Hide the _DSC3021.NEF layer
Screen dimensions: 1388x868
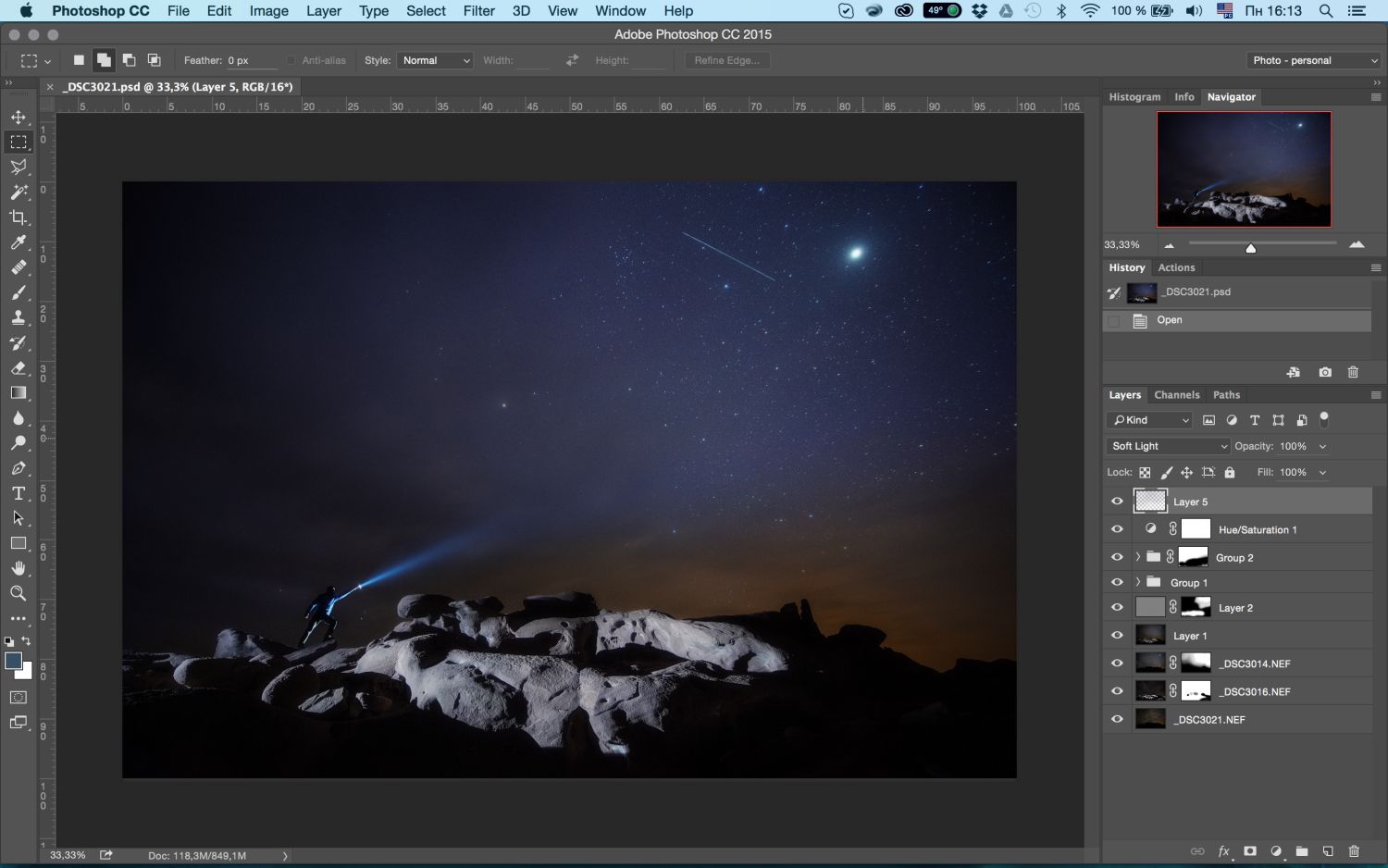point(1117,719)
